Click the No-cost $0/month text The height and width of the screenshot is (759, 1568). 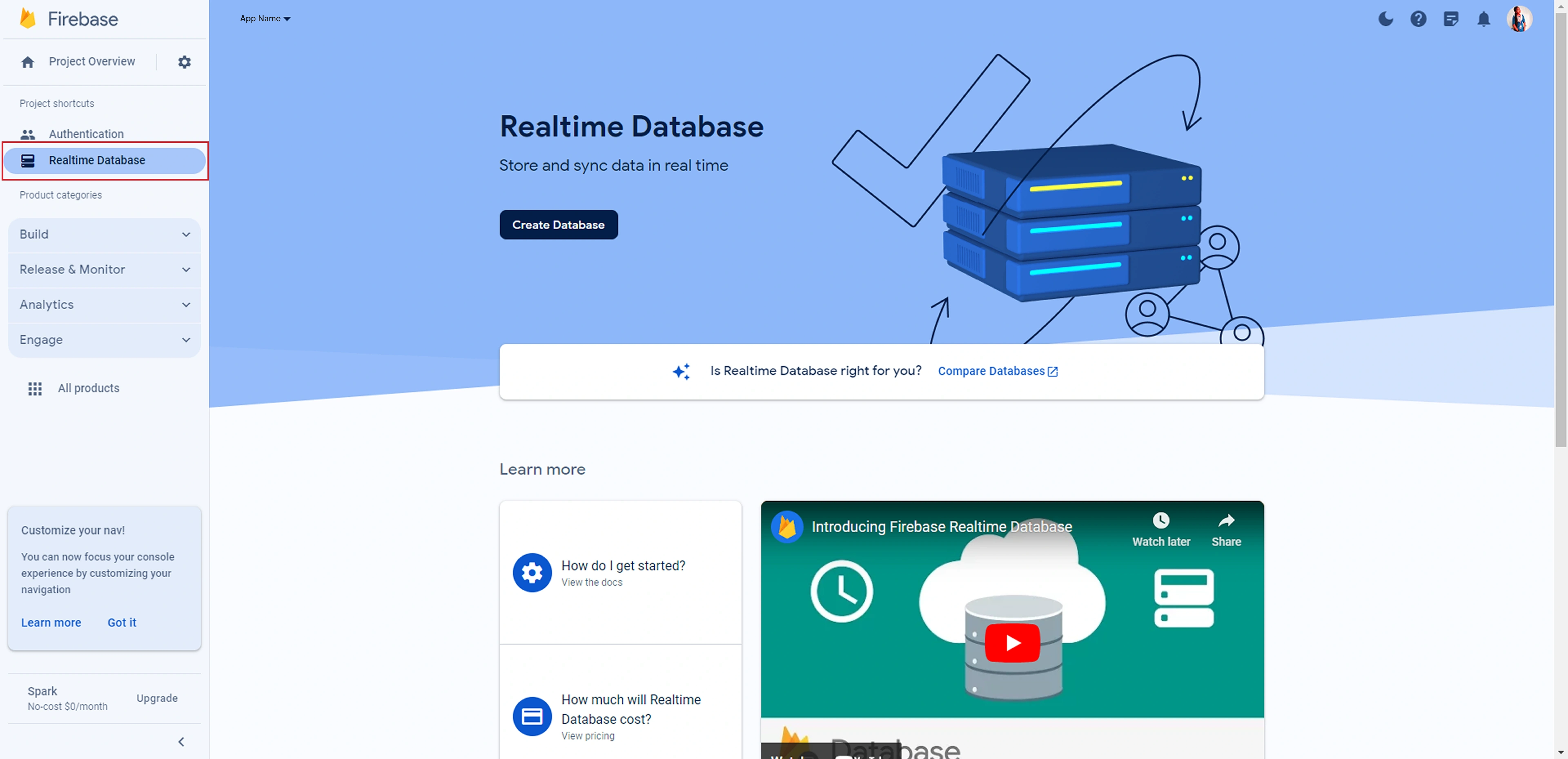click(x=68, y=707)
